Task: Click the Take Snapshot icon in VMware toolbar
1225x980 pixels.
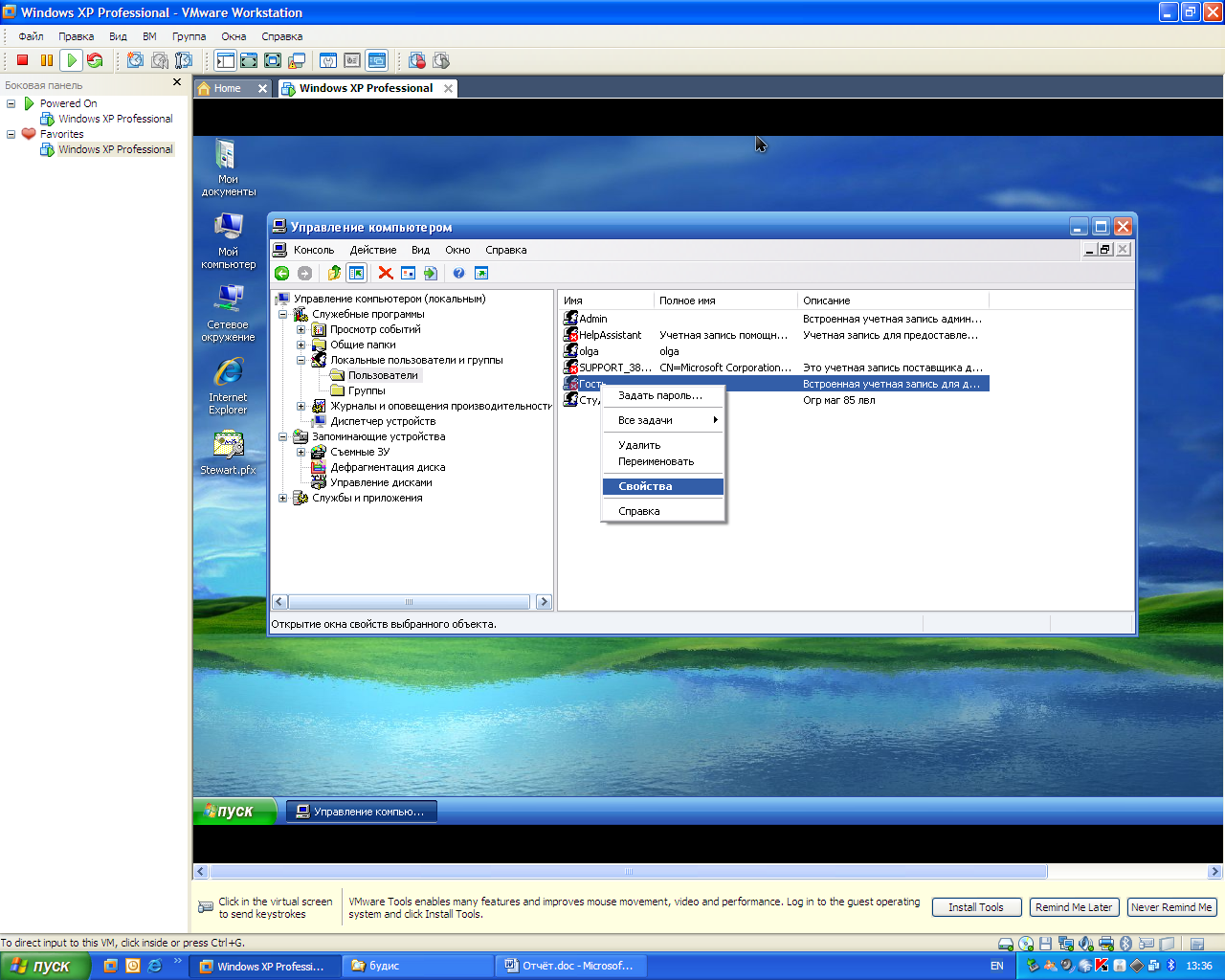Action: tap(136, 60)
